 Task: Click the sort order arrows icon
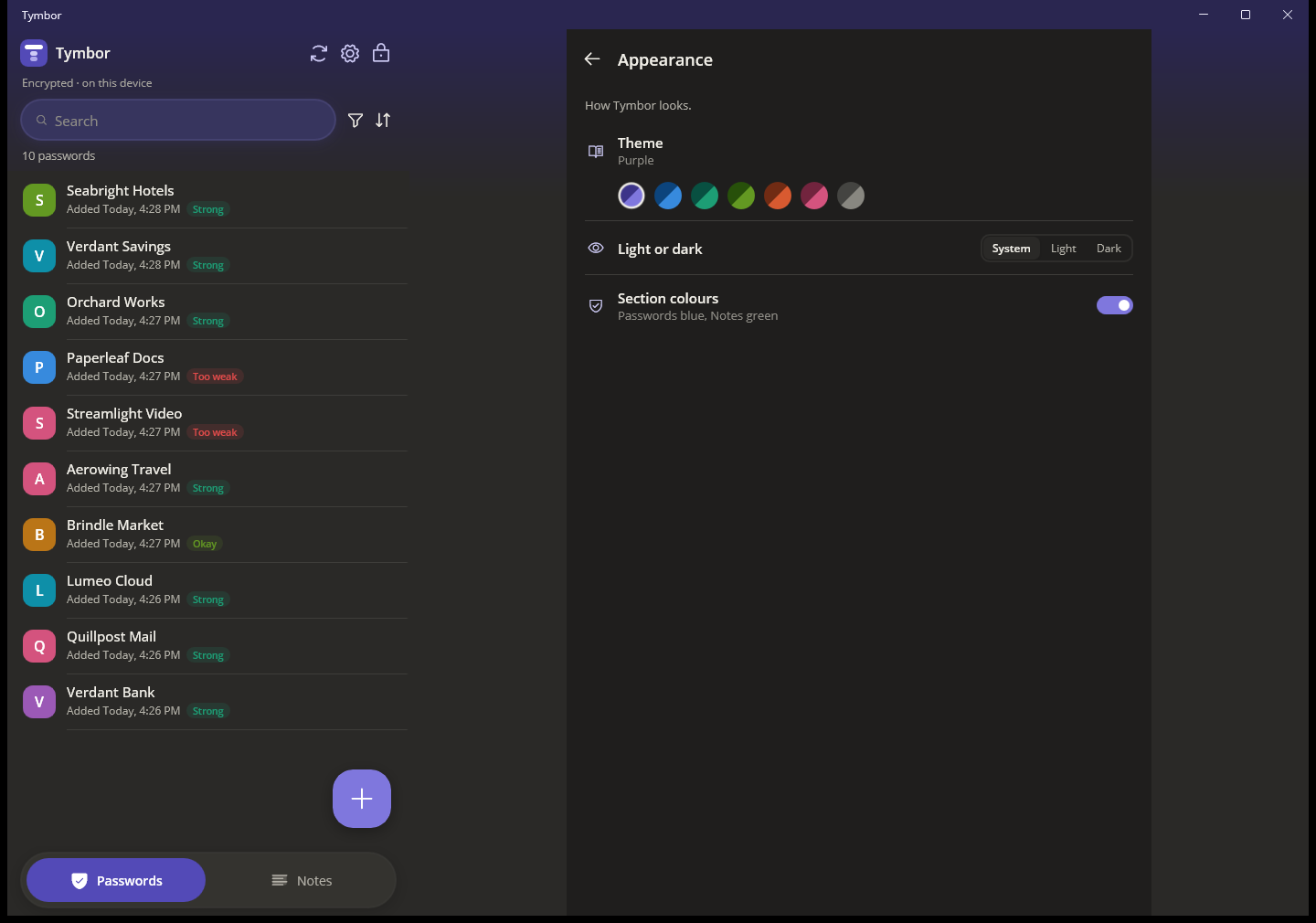[x=383, y=121]
